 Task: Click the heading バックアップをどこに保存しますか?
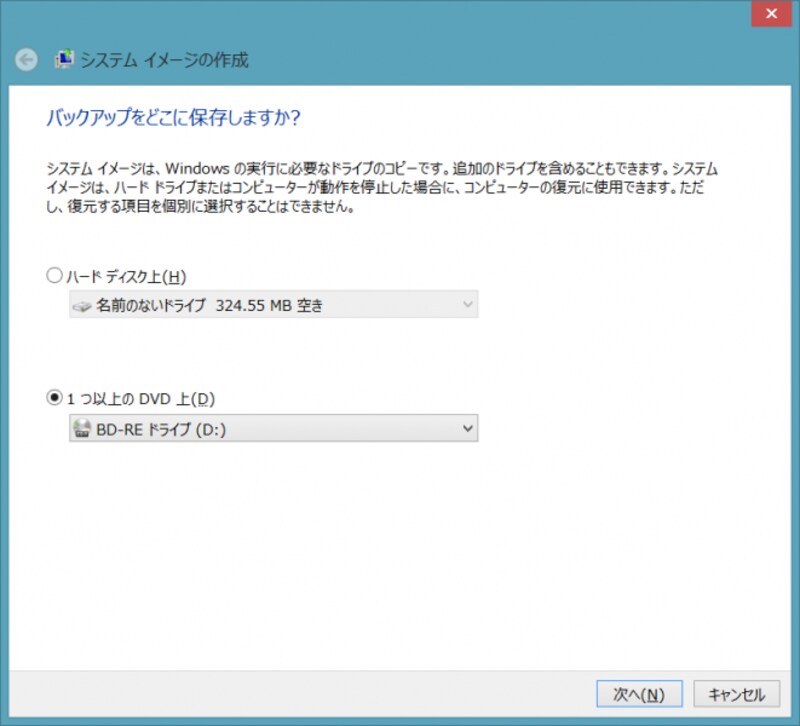click(x=173, y=117)
